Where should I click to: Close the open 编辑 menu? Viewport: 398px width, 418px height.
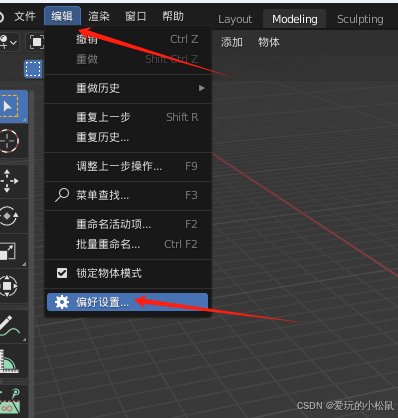point(62,16)
